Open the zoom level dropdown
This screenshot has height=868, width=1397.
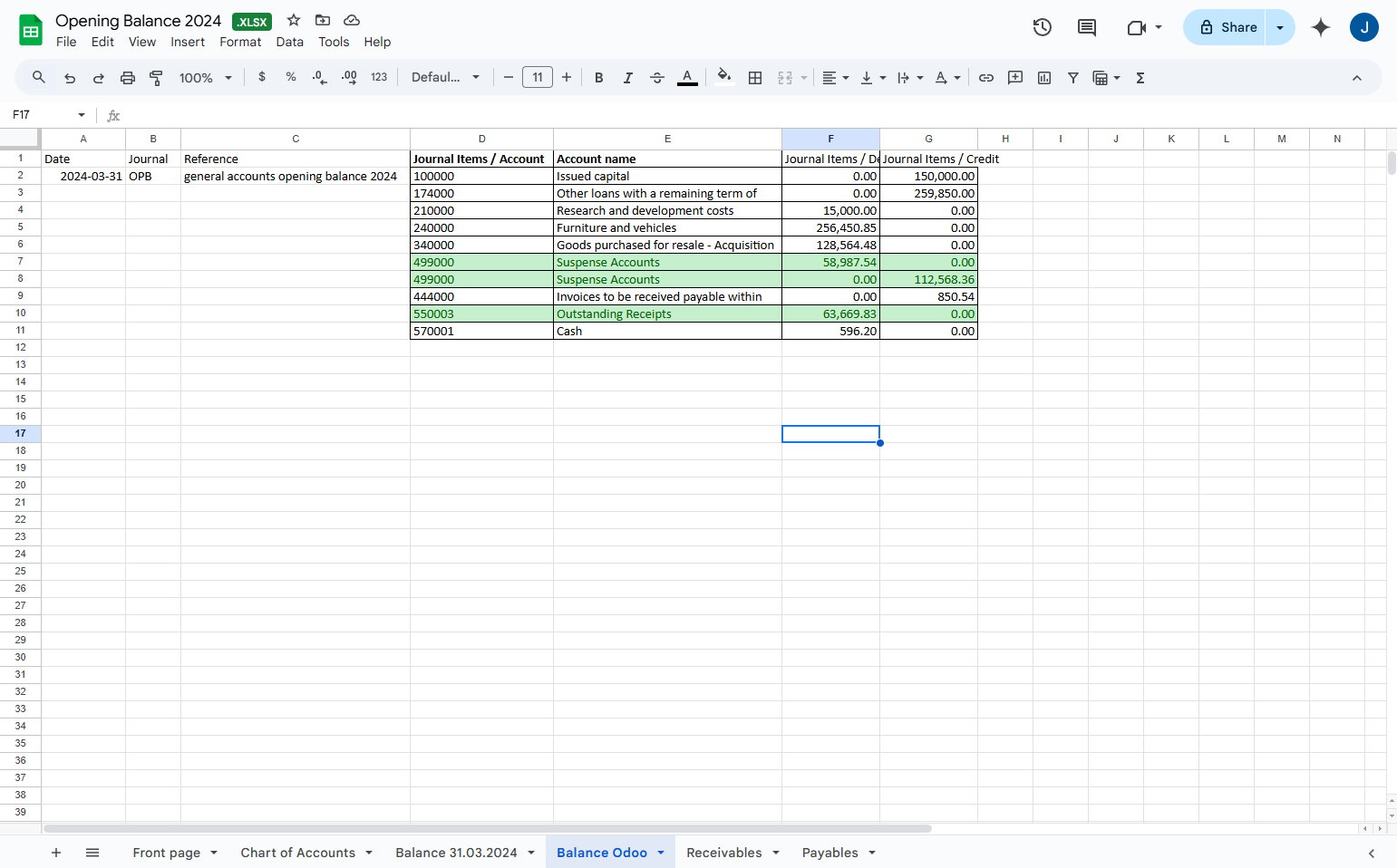pos(206,78)
